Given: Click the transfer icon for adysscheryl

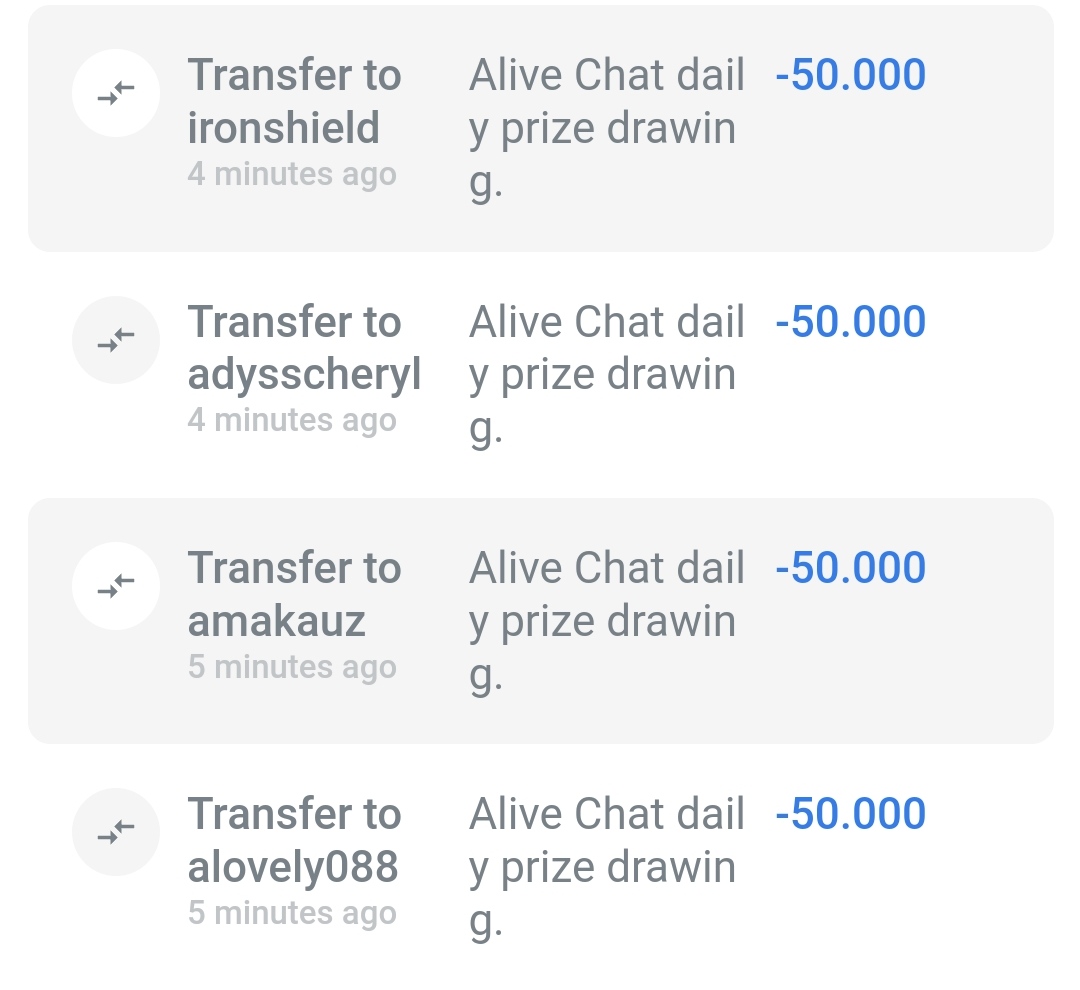Looking at the screenshot, I should coord(116,340).
